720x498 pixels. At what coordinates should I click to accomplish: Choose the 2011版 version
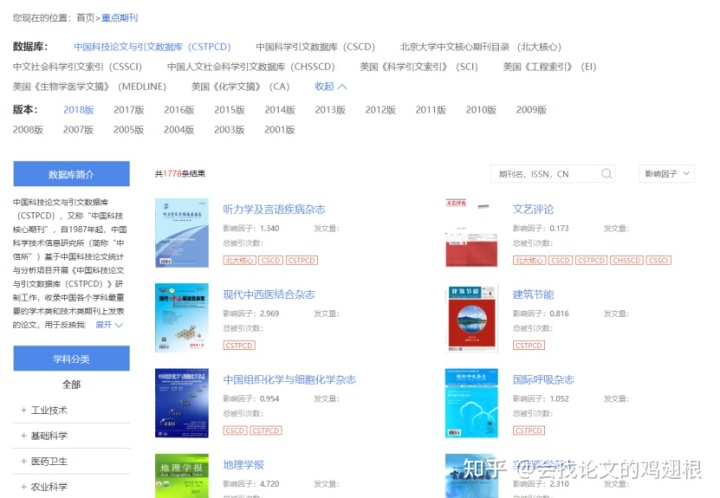point(431,110)
